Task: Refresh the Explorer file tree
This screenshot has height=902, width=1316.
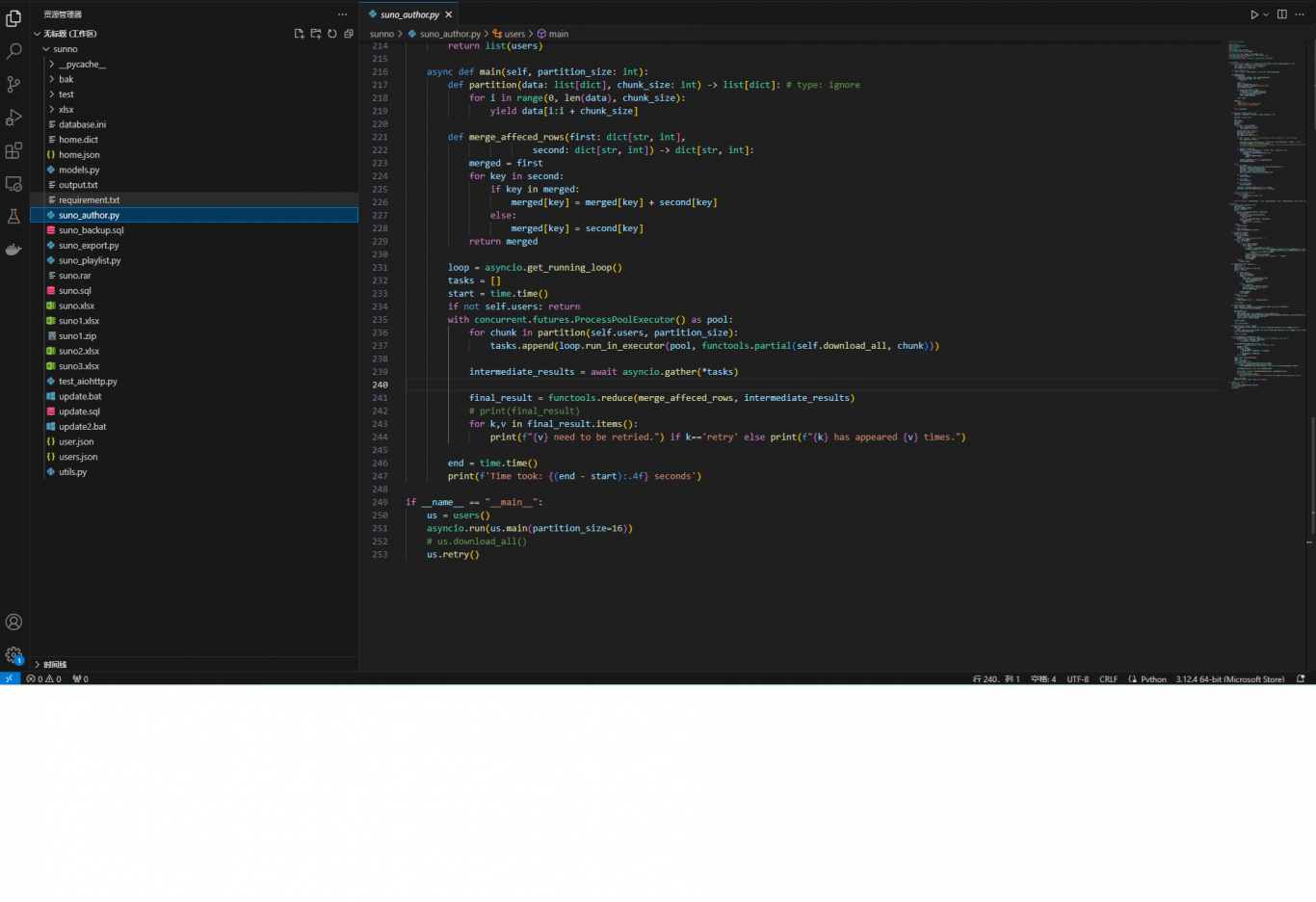Action: pyautogui.click(x=332, y=34)
